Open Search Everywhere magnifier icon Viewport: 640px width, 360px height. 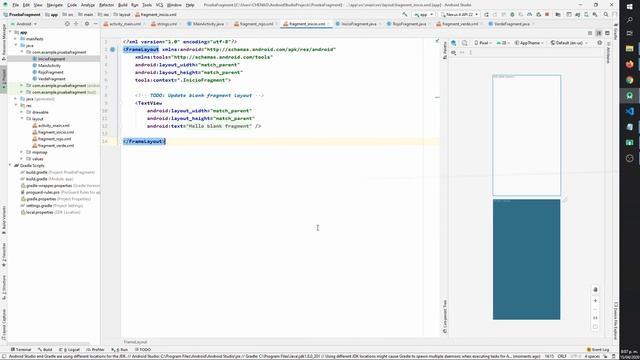[x=606, y=14]
